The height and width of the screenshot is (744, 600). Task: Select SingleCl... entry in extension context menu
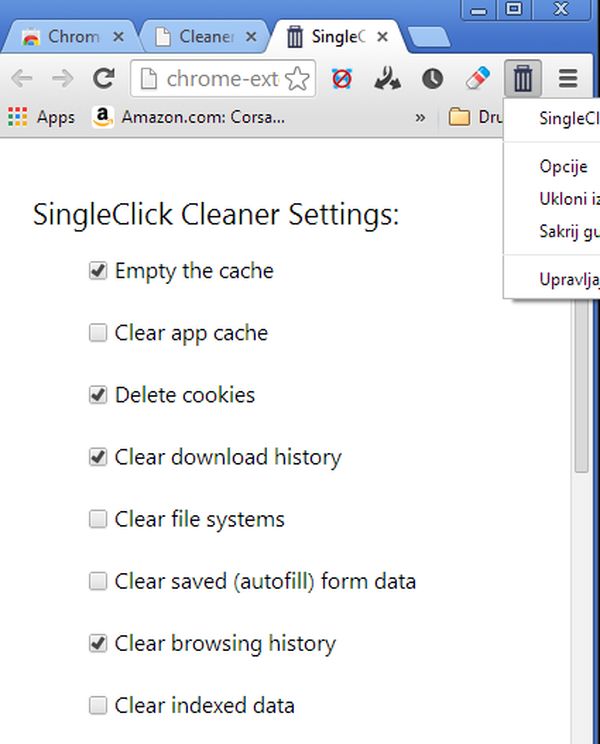[552, 119]
